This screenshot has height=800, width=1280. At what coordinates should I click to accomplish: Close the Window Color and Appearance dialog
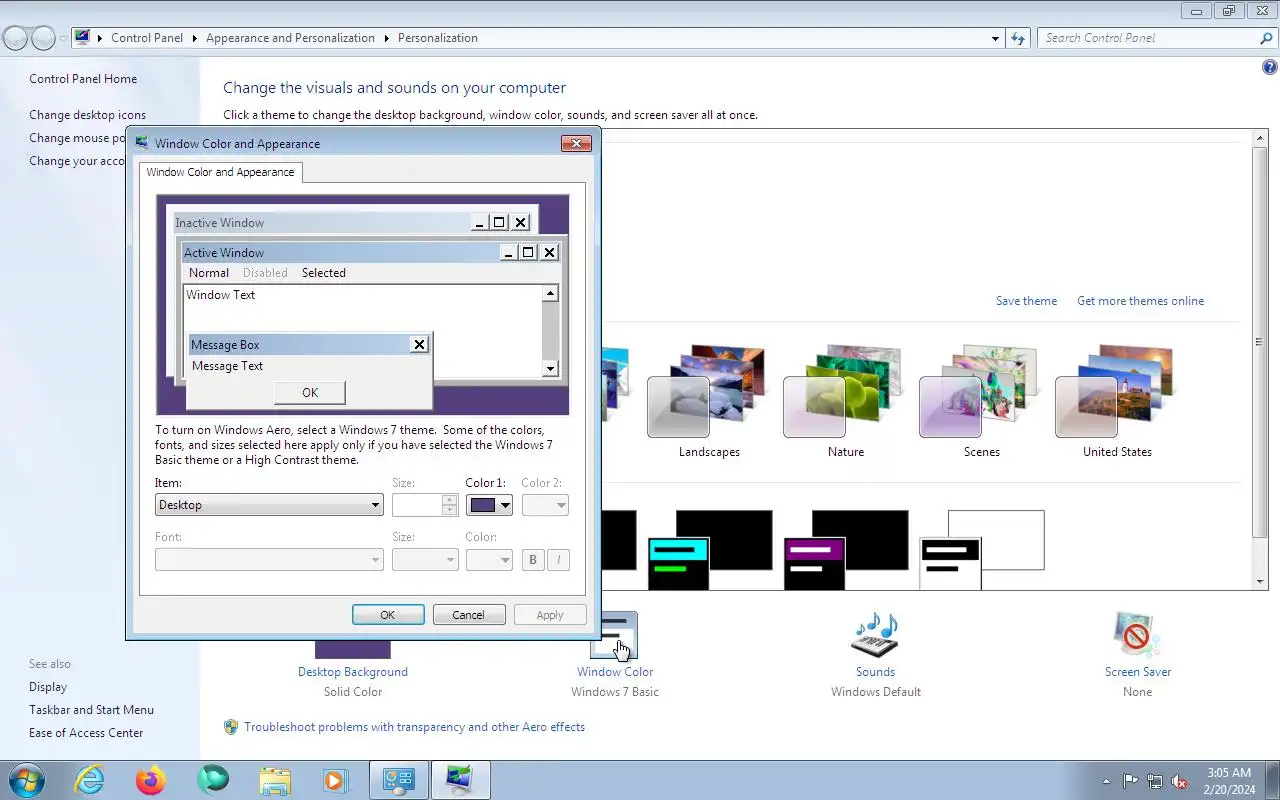coord(576,143)
